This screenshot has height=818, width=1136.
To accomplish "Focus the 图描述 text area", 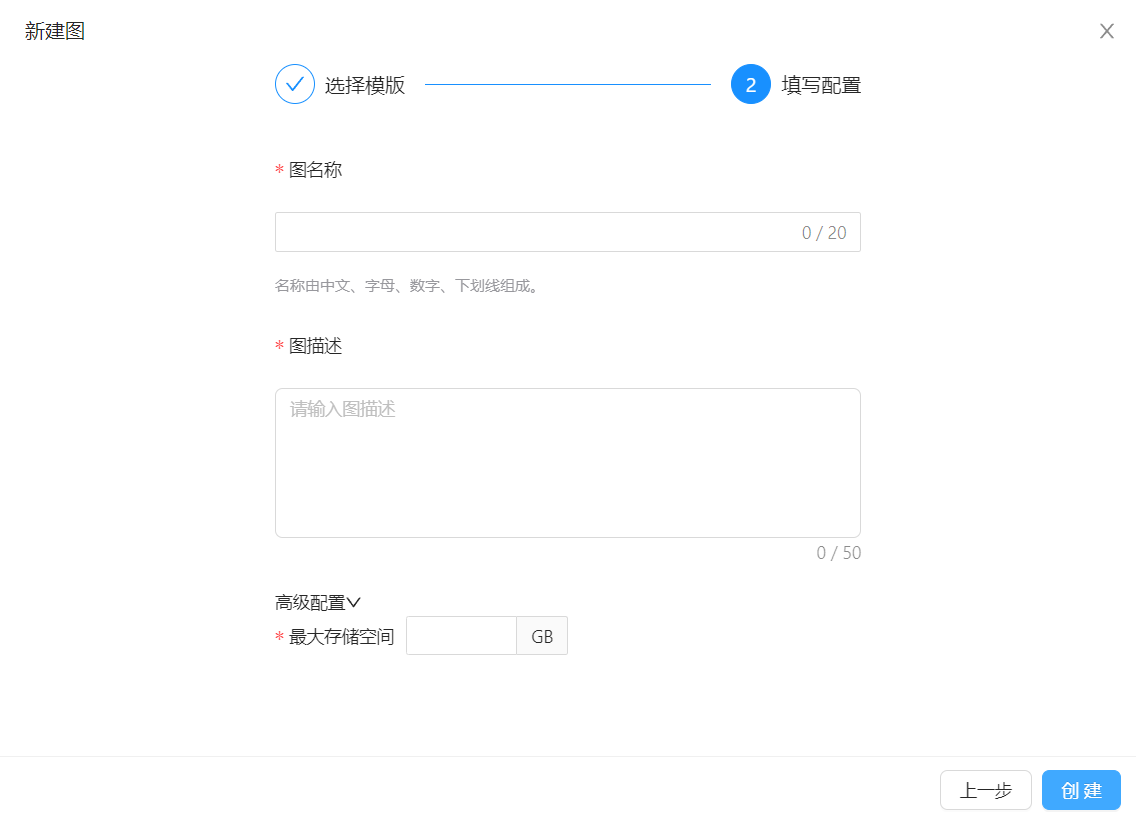I will pyautogui.click(x=567, y=463).
